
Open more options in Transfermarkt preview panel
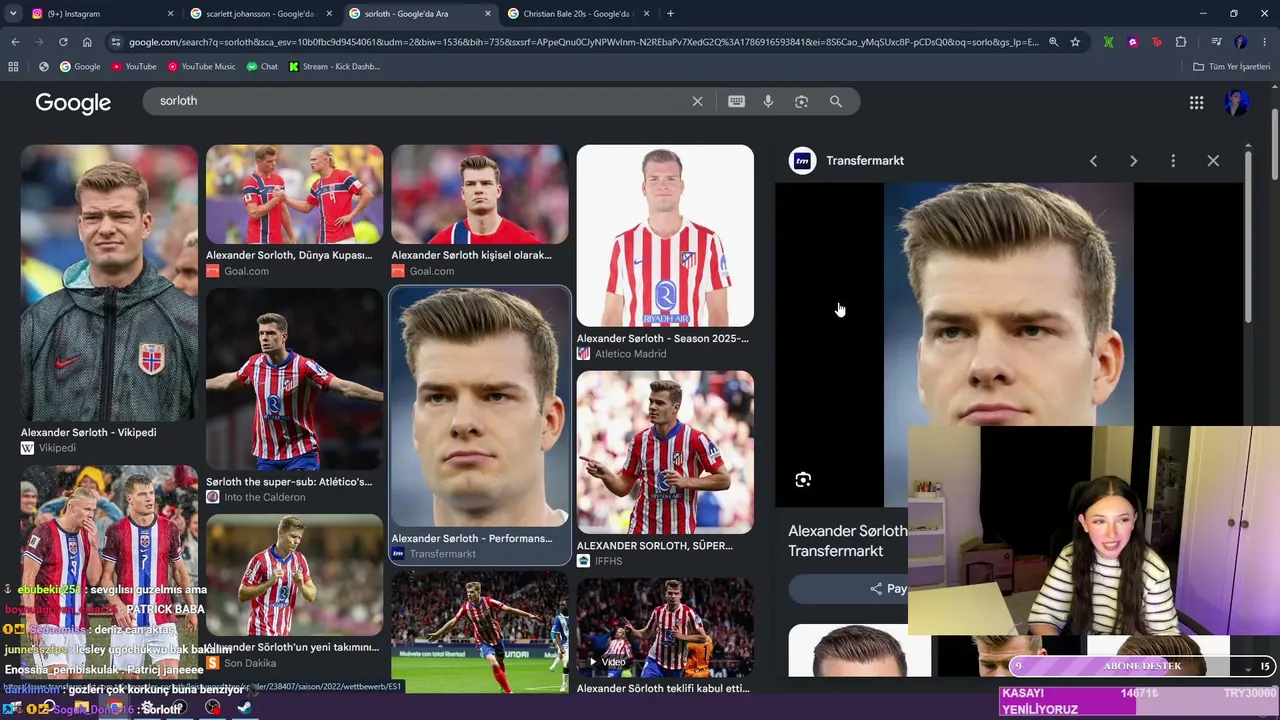pos(1173,161)
